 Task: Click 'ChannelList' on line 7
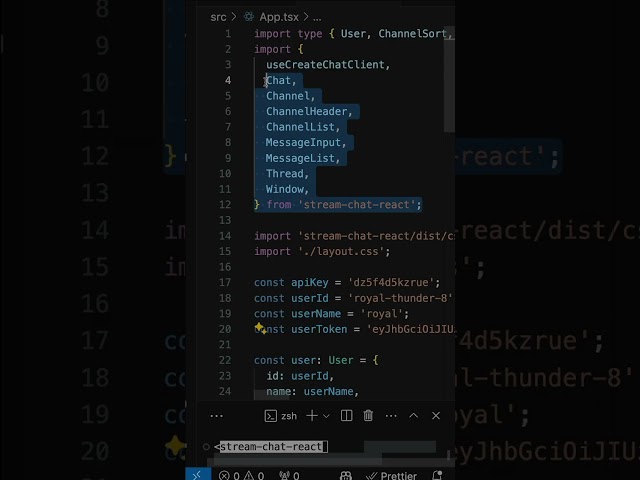point(300,127)
